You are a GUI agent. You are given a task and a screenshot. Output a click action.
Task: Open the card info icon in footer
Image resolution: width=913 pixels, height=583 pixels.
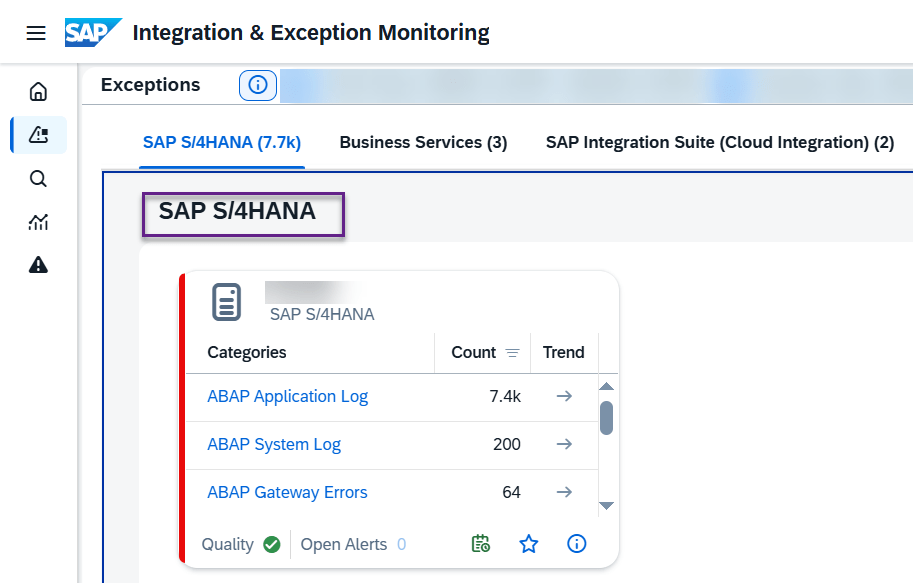pos(577,544)
